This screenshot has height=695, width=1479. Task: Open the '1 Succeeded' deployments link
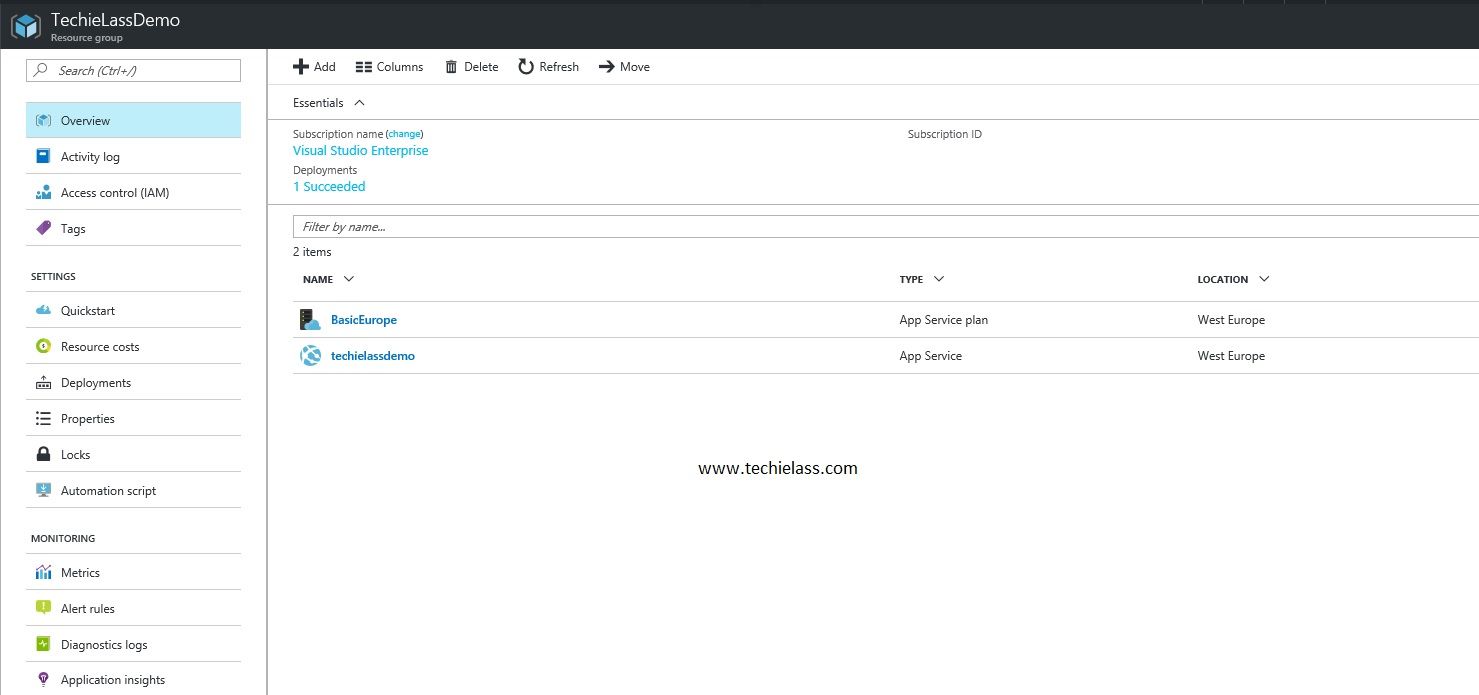[x=329, y=186]
